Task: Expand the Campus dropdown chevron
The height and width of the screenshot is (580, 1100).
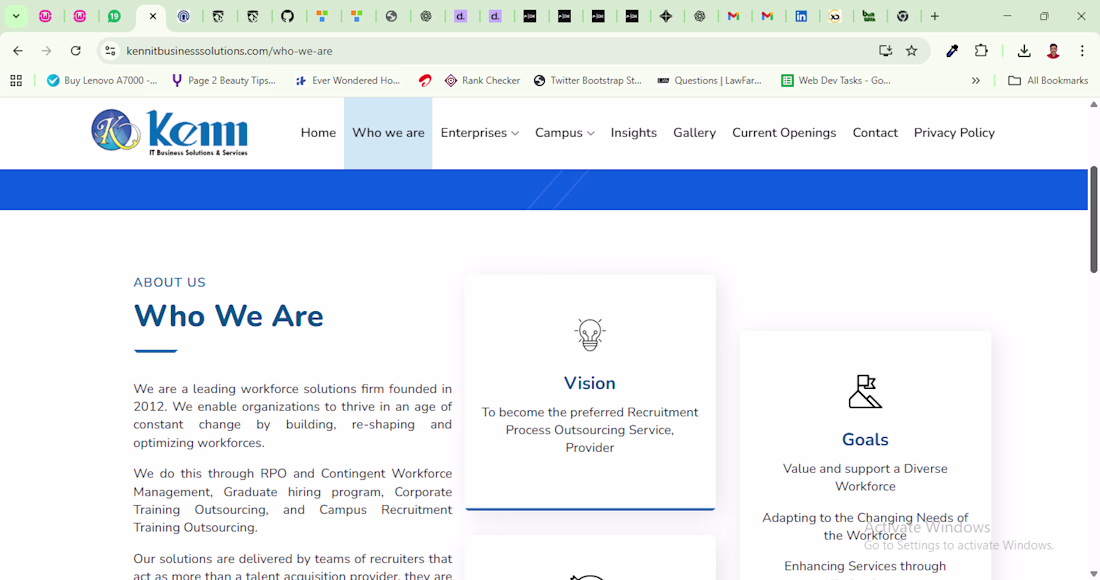Action: [x=591, y=133]
